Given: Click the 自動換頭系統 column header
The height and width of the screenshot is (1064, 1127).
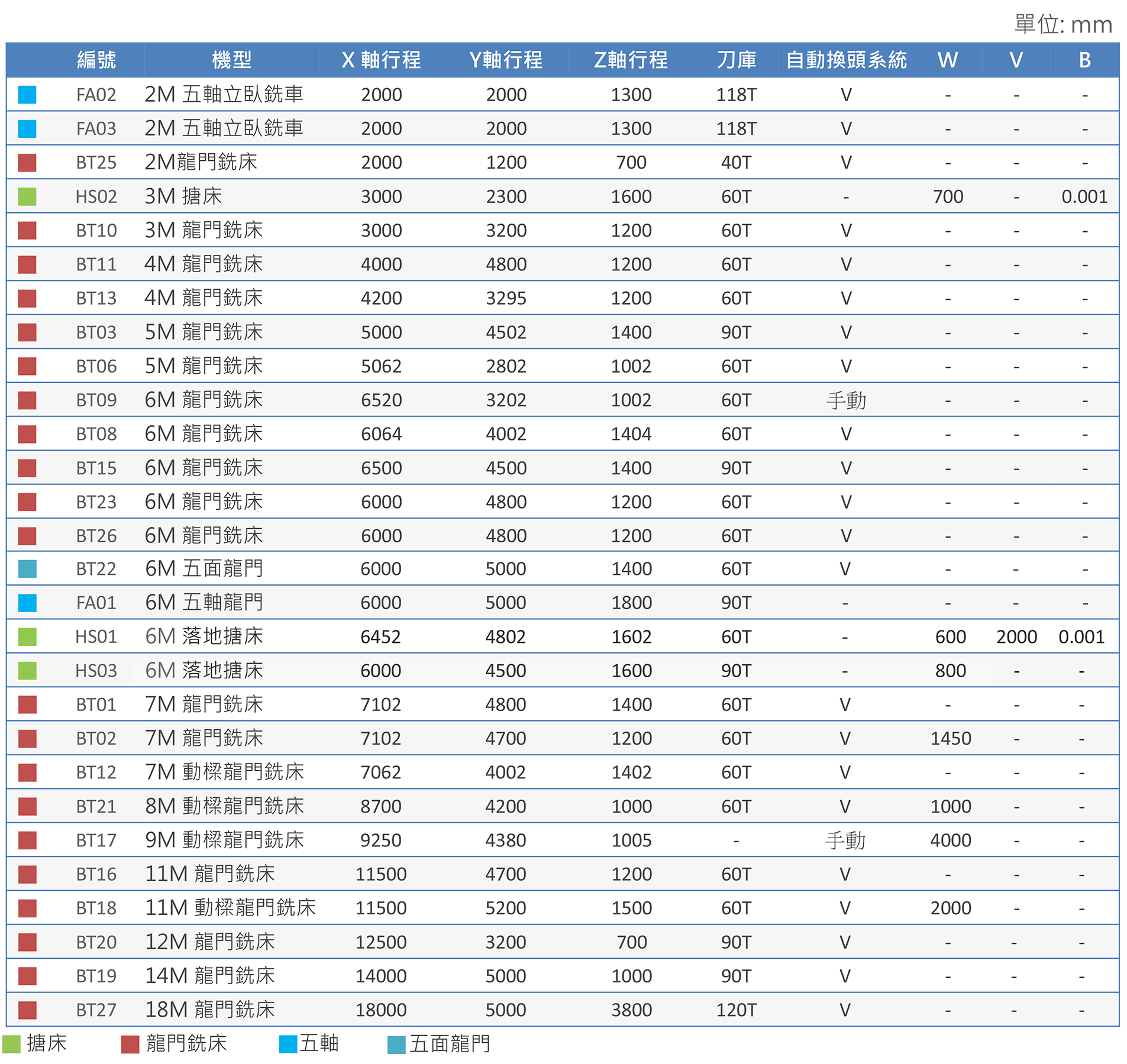Looking at the screenshot, I should [x=847, y=60].
